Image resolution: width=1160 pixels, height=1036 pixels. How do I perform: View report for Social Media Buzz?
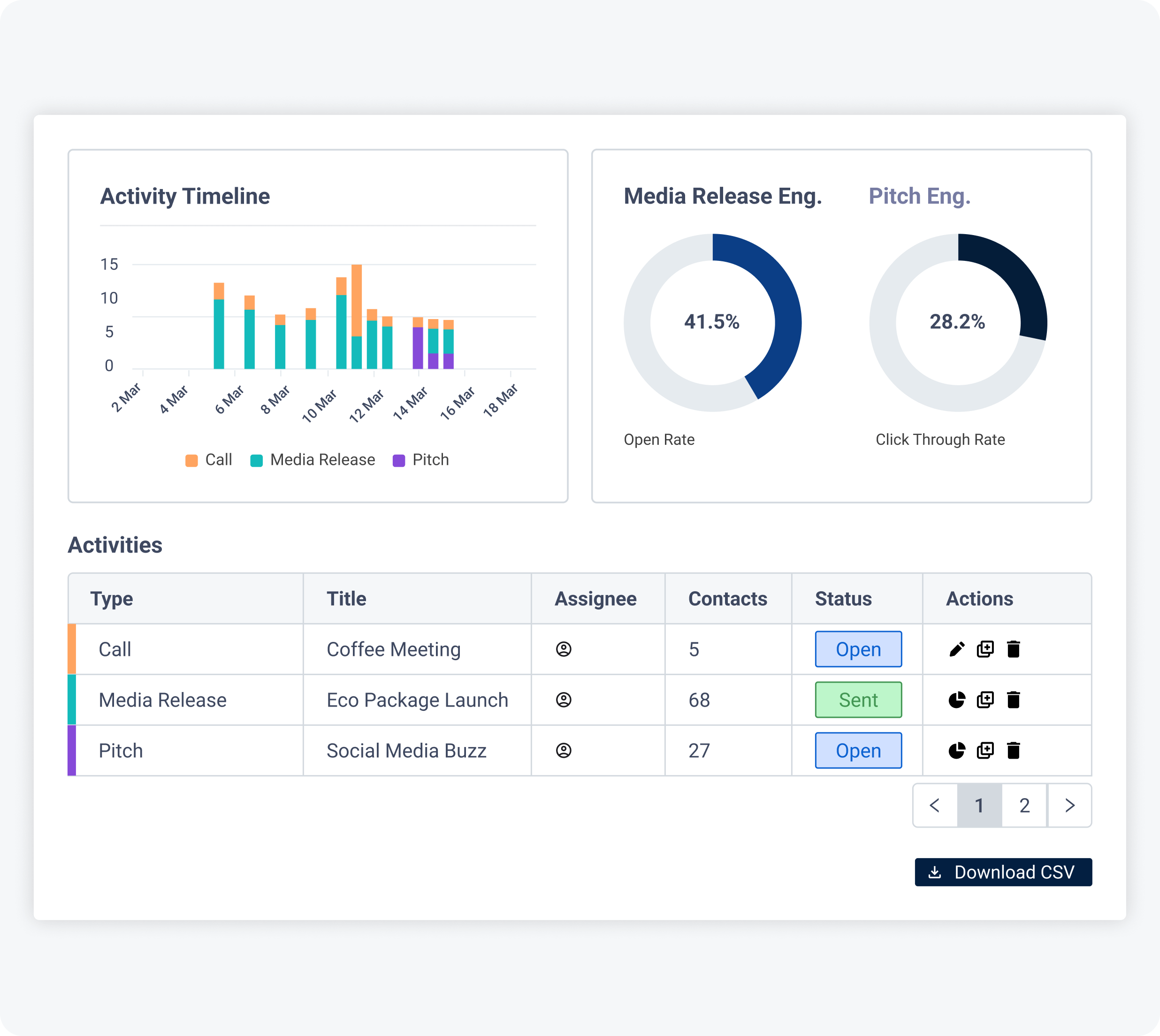957,750
